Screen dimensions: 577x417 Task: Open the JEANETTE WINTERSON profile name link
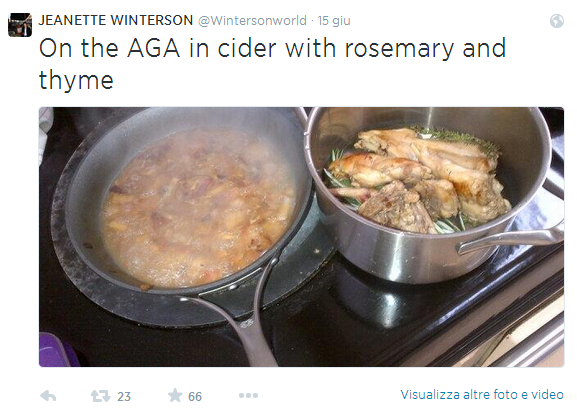pos(116,20)
